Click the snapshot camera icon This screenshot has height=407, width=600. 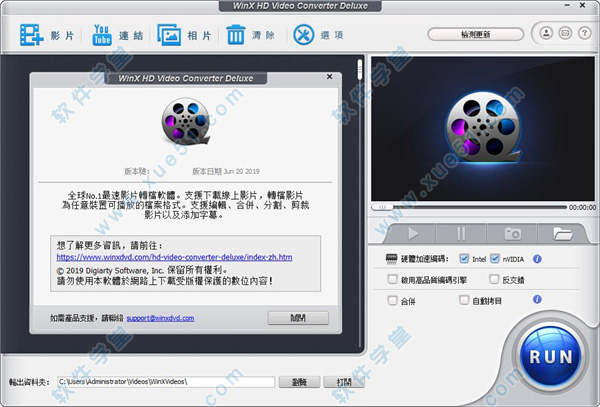tap(512, 233)
